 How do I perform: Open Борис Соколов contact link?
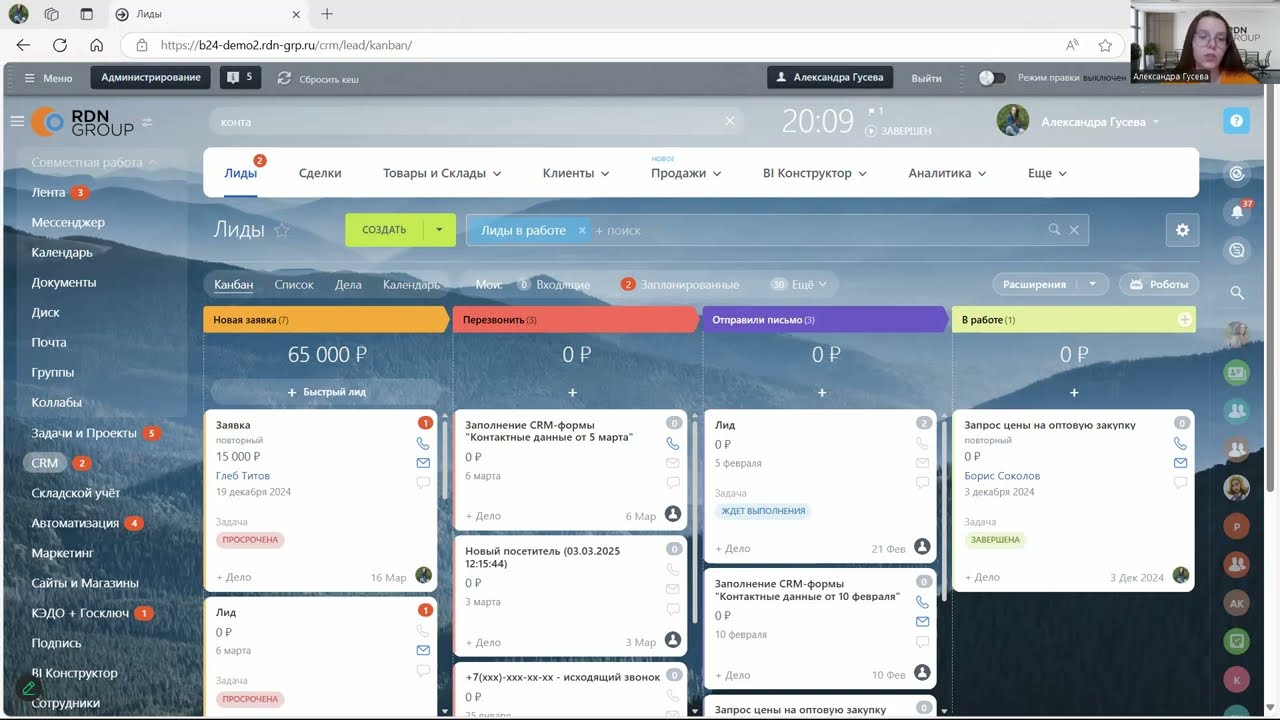1002,476
